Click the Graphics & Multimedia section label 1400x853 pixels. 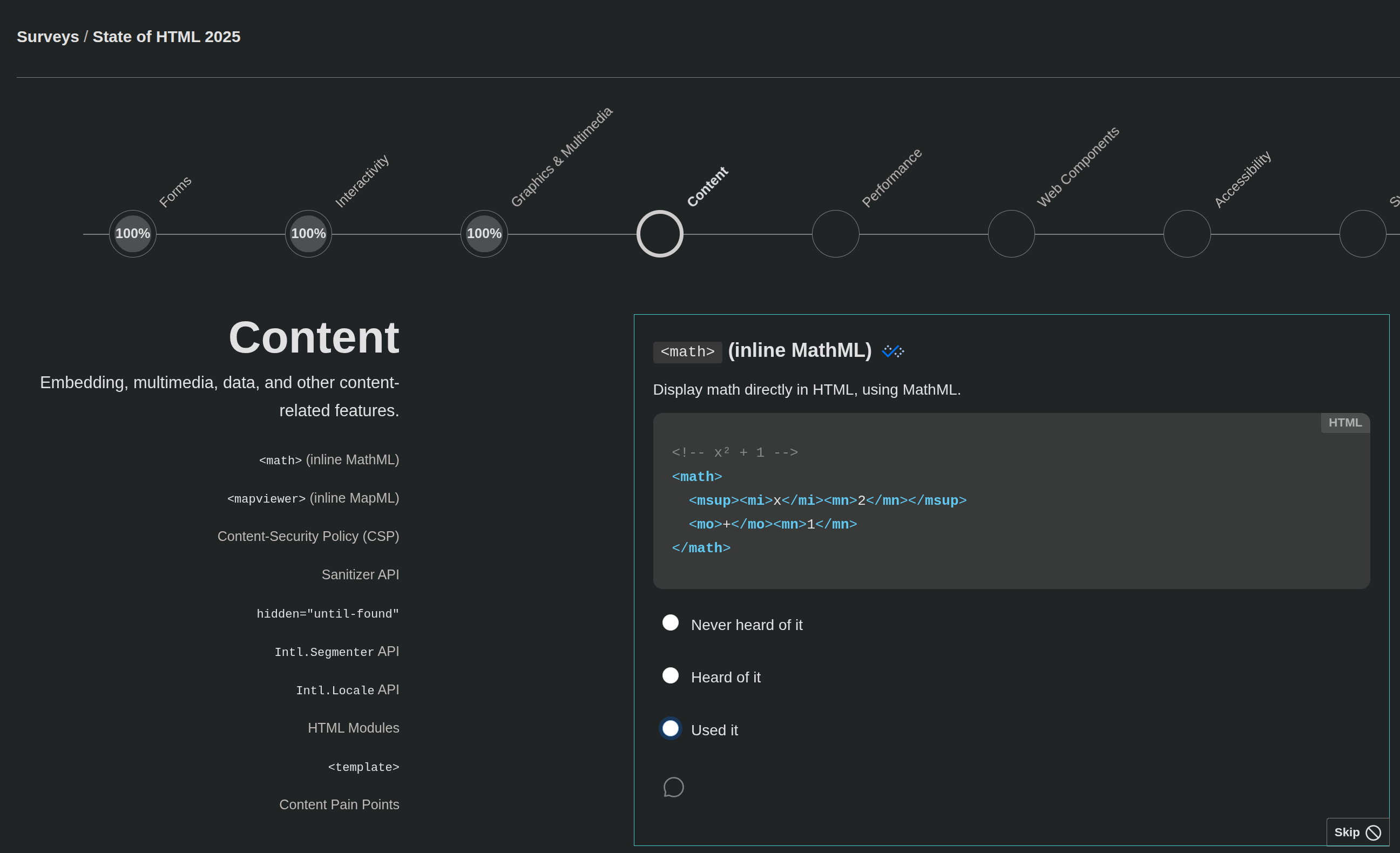[562, 156]
